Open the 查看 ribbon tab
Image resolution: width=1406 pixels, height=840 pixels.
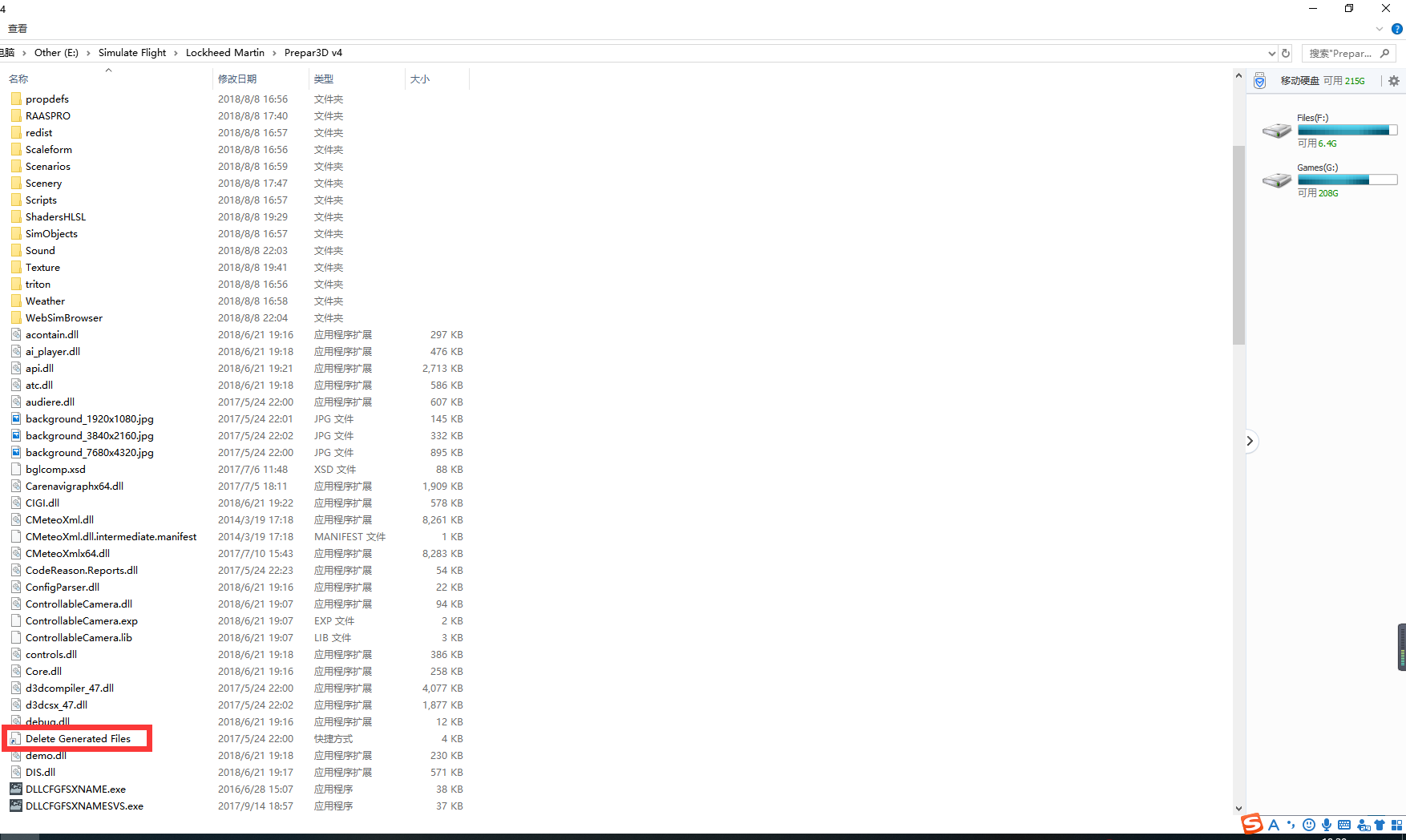pyautogui.click(x=18, y=29)
